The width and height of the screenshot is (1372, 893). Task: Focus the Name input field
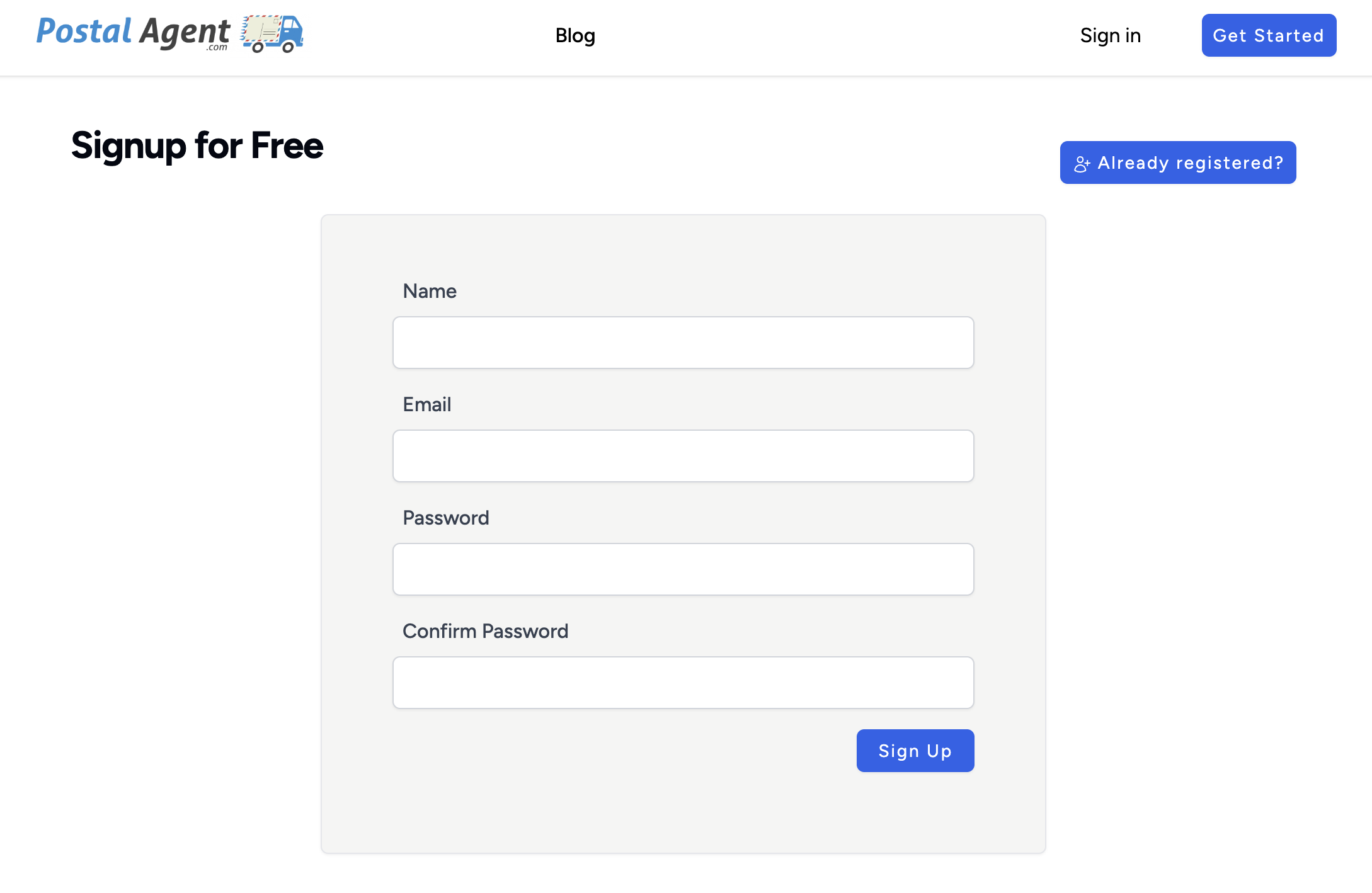683,343
